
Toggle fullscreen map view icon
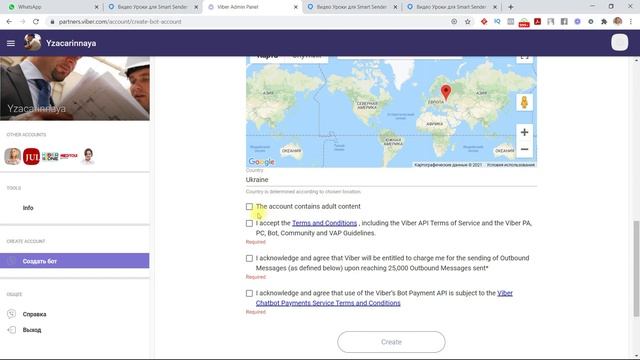[x=524, y=58]
